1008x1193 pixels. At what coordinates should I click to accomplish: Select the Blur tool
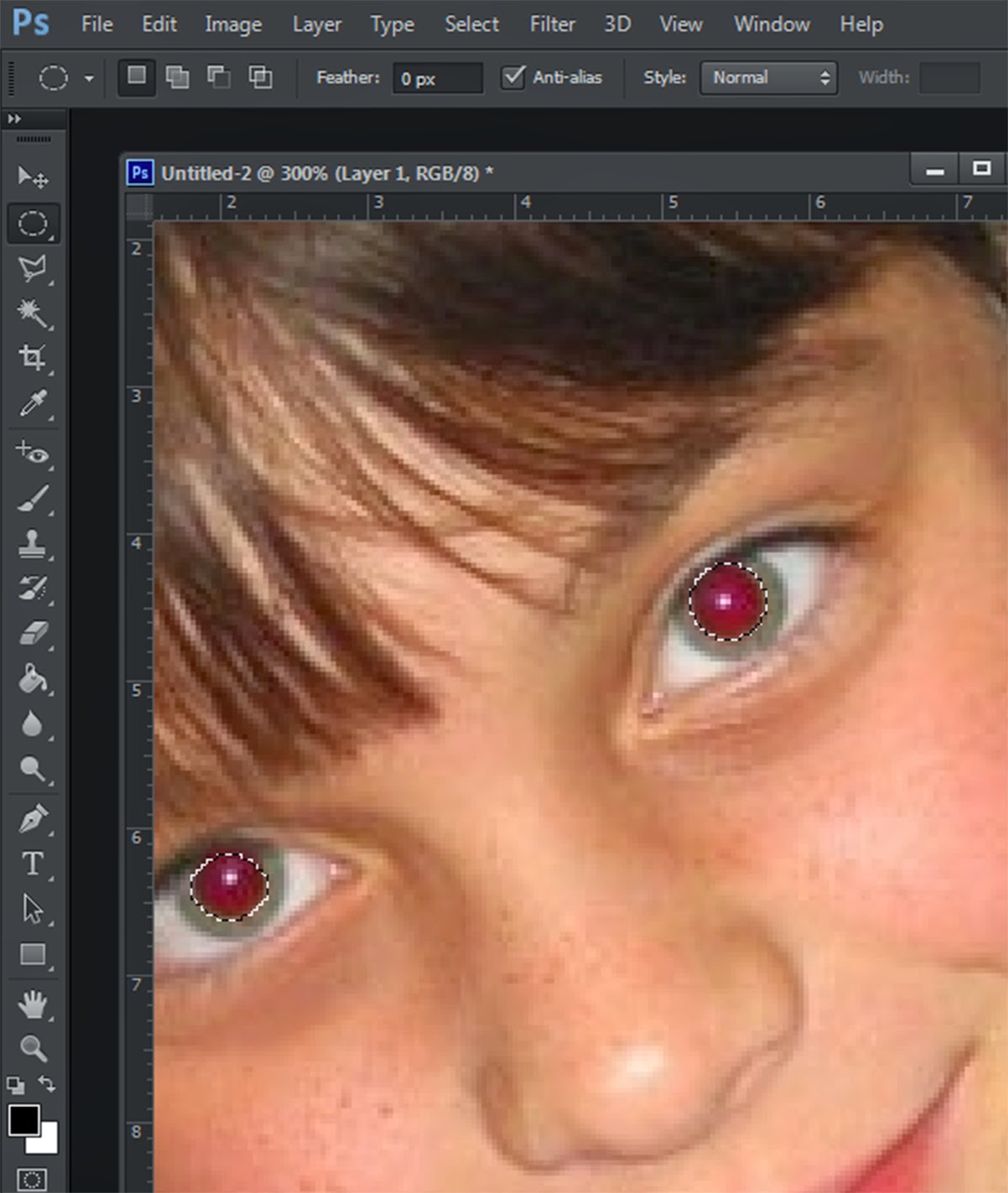pos(33,724)
